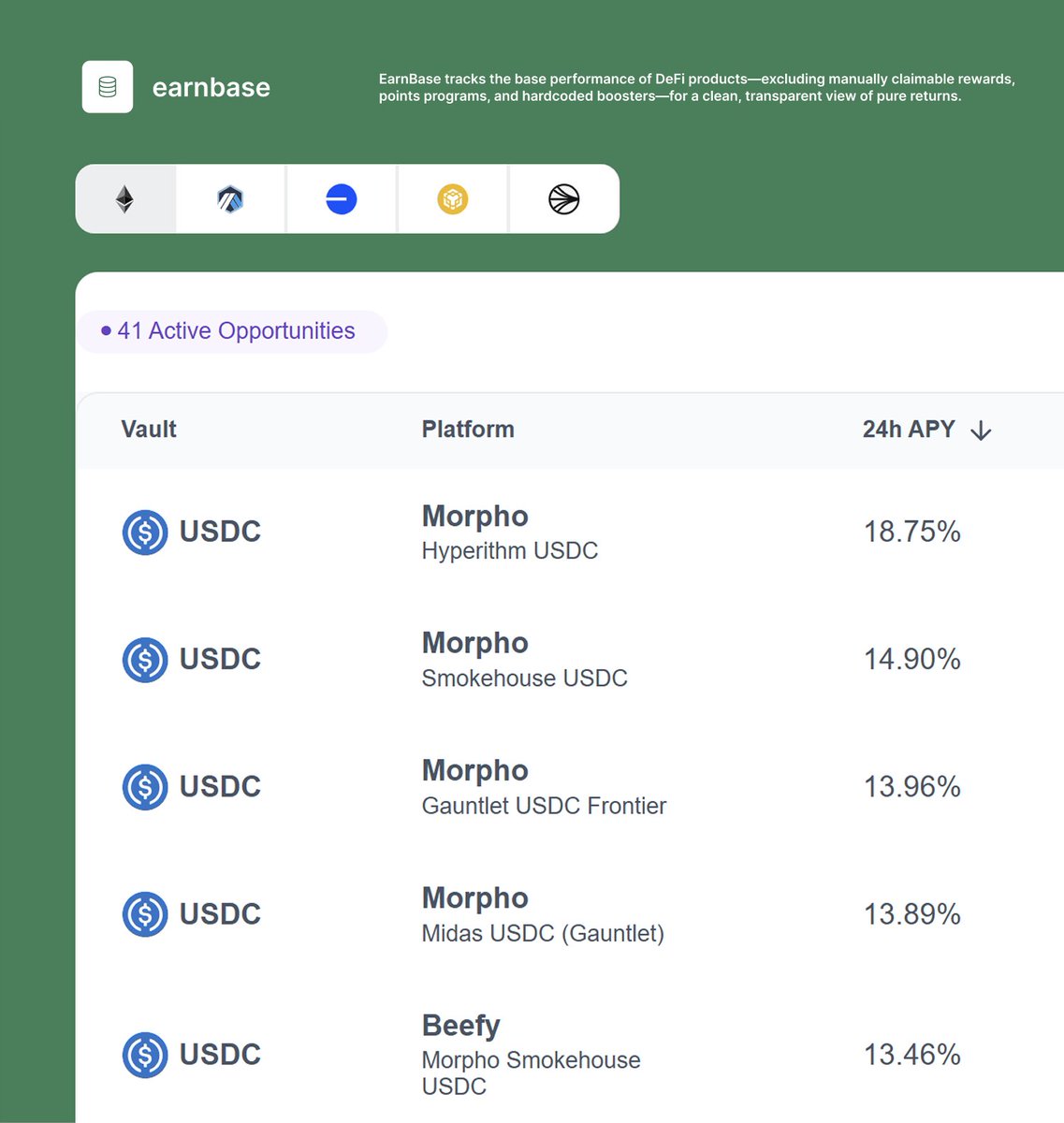Image resolution: width=1064 pixels, height=1123 pixels.
Task: Open the Beefy platform name
Action: (461, 1026)
